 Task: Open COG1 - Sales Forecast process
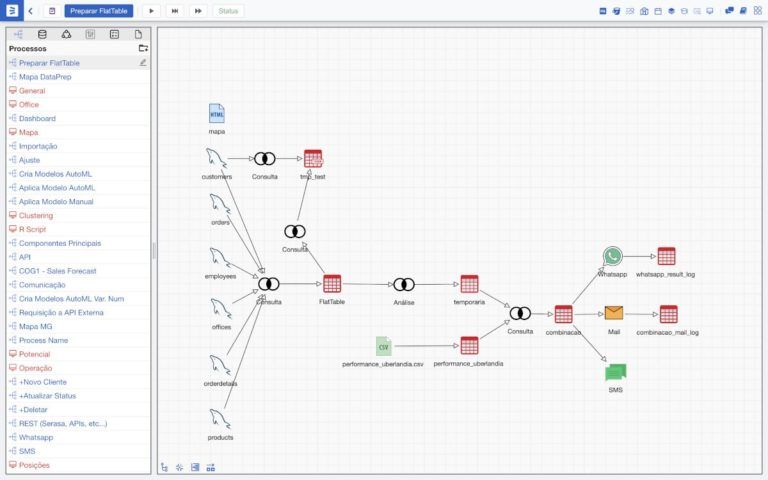pyautogui.click(x=57, y=270)
